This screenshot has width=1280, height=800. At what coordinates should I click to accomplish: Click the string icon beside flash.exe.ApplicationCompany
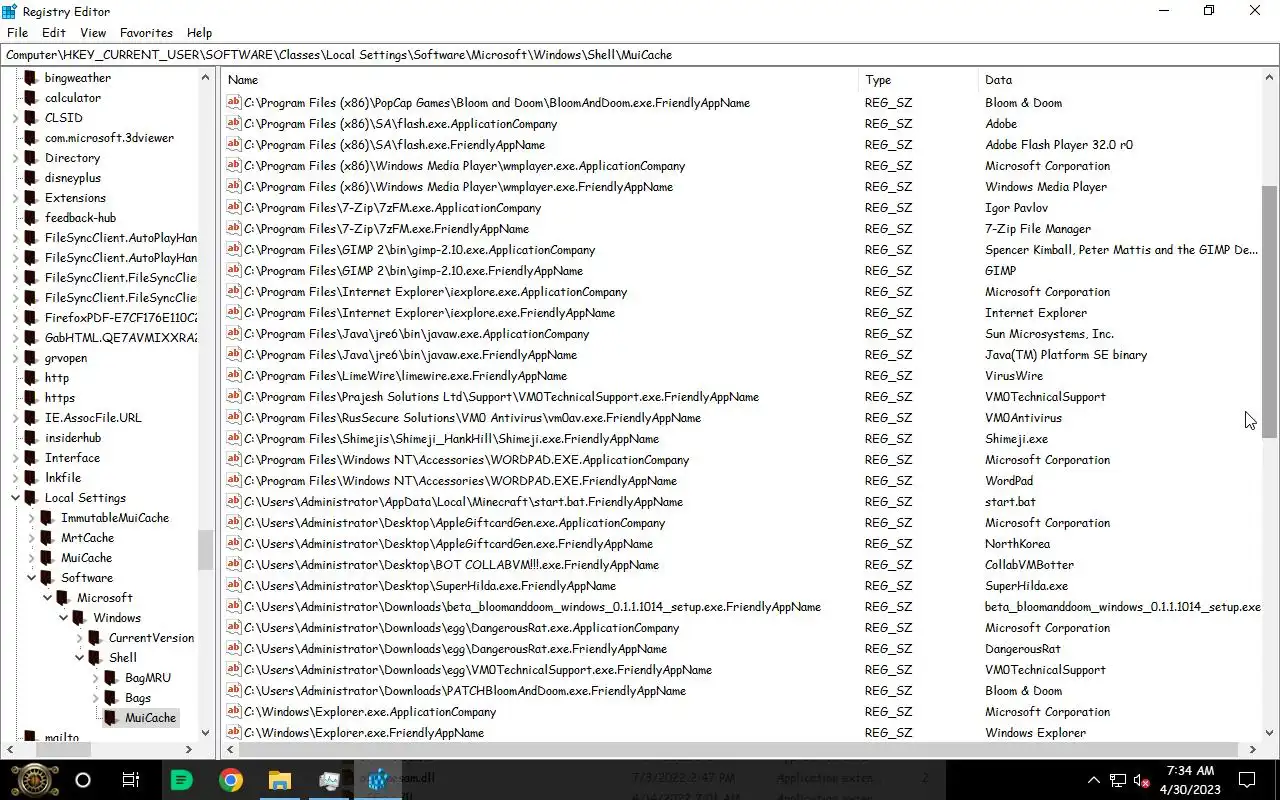(234, 123)
